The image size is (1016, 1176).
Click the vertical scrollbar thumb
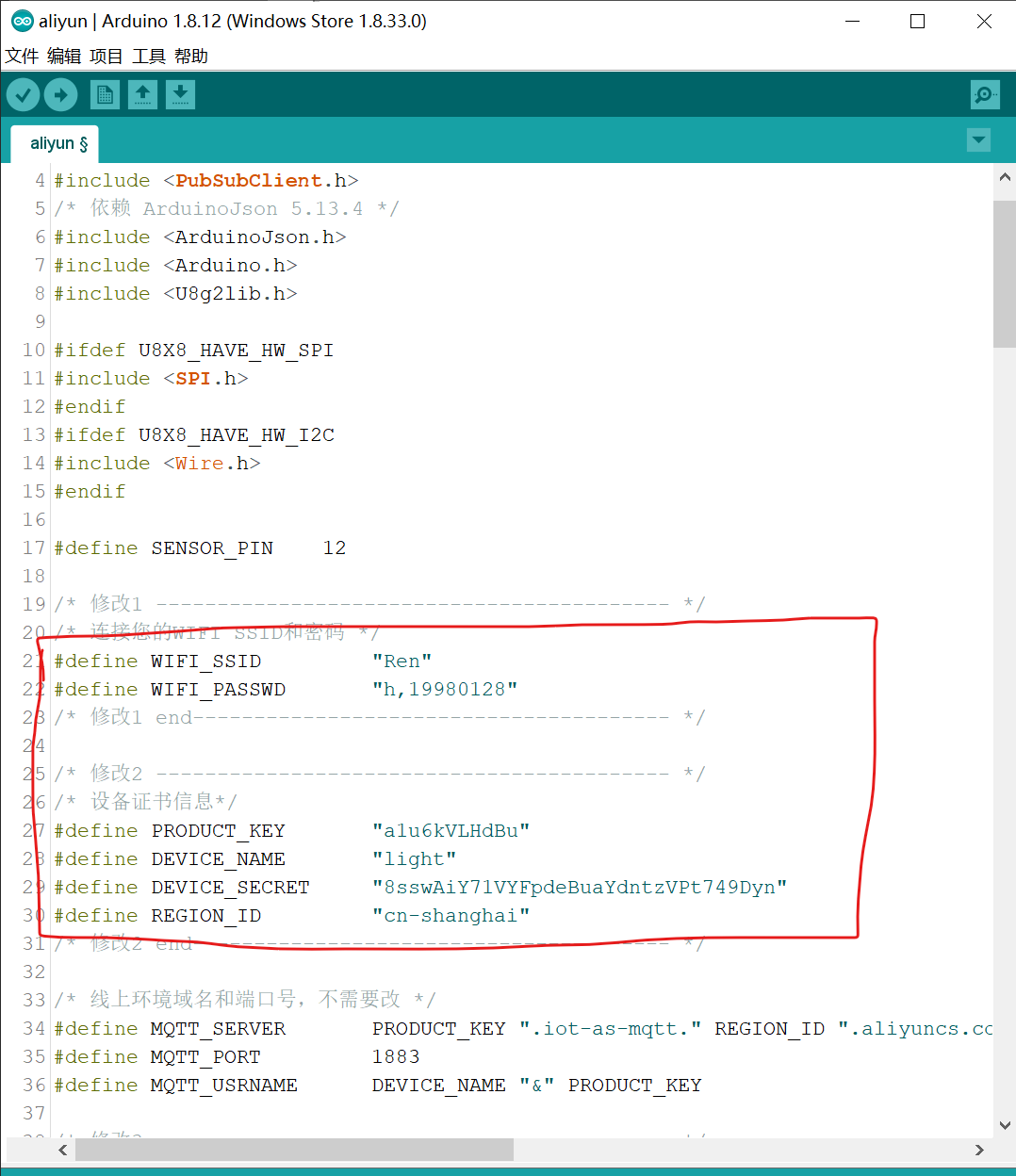coord(1005,274)
